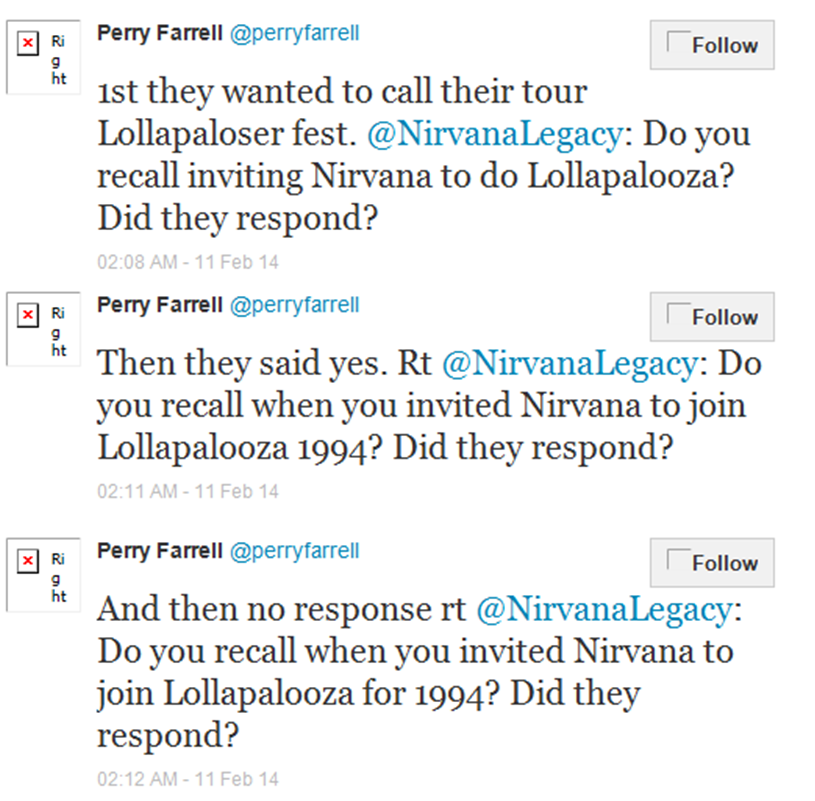
Task: Click Perry Farrell name on "Then they said yes" tweet
Action: [x=160, y=305]
